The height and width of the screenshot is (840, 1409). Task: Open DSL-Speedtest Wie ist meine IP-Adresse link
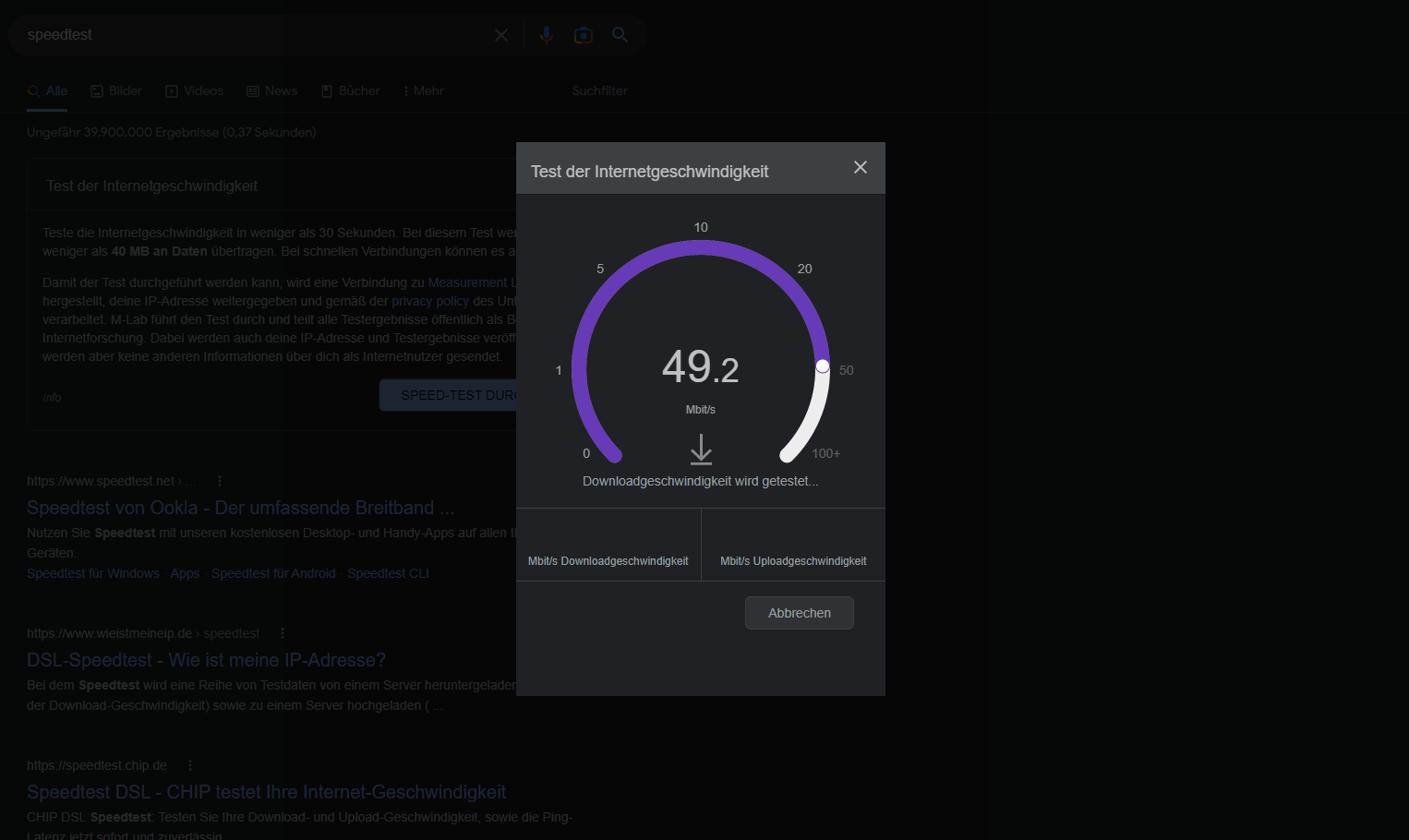tap(206, 660)
